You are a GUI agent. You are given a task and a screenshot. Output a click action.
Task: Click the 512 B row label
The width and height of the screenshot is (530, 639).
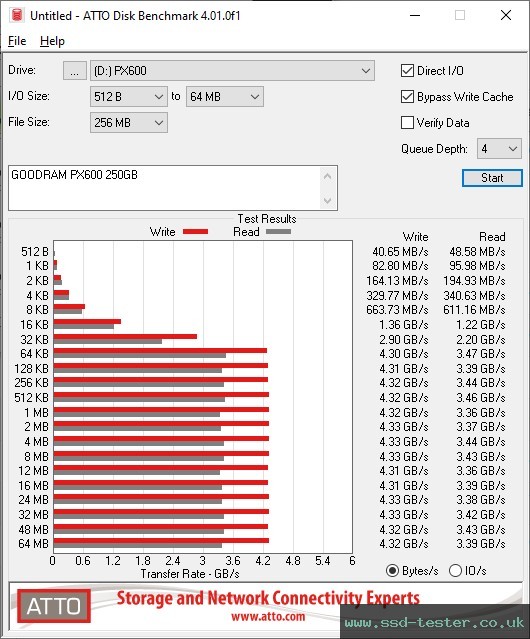(35, 252)
